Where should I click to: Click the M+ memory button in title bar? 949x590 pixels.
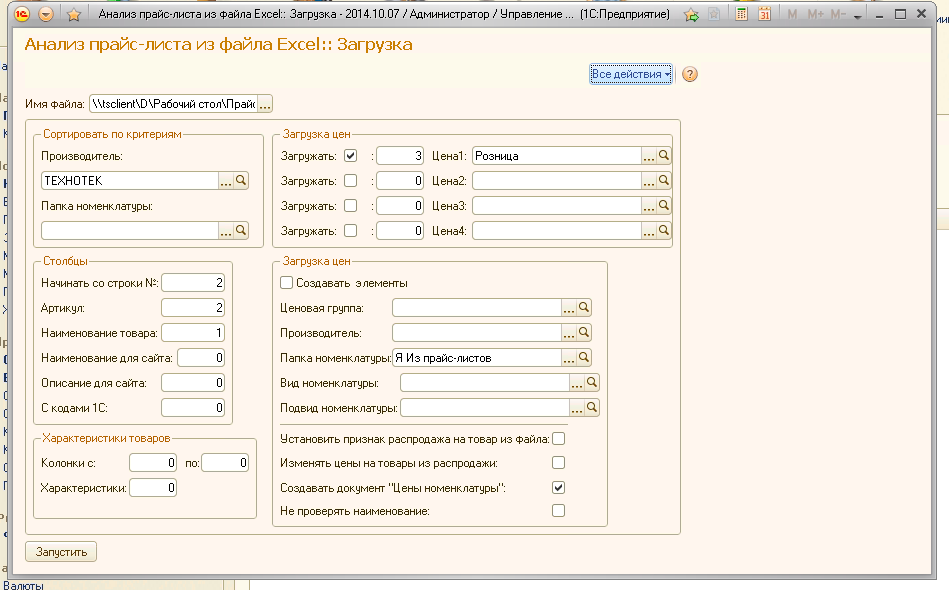point(815,14)
